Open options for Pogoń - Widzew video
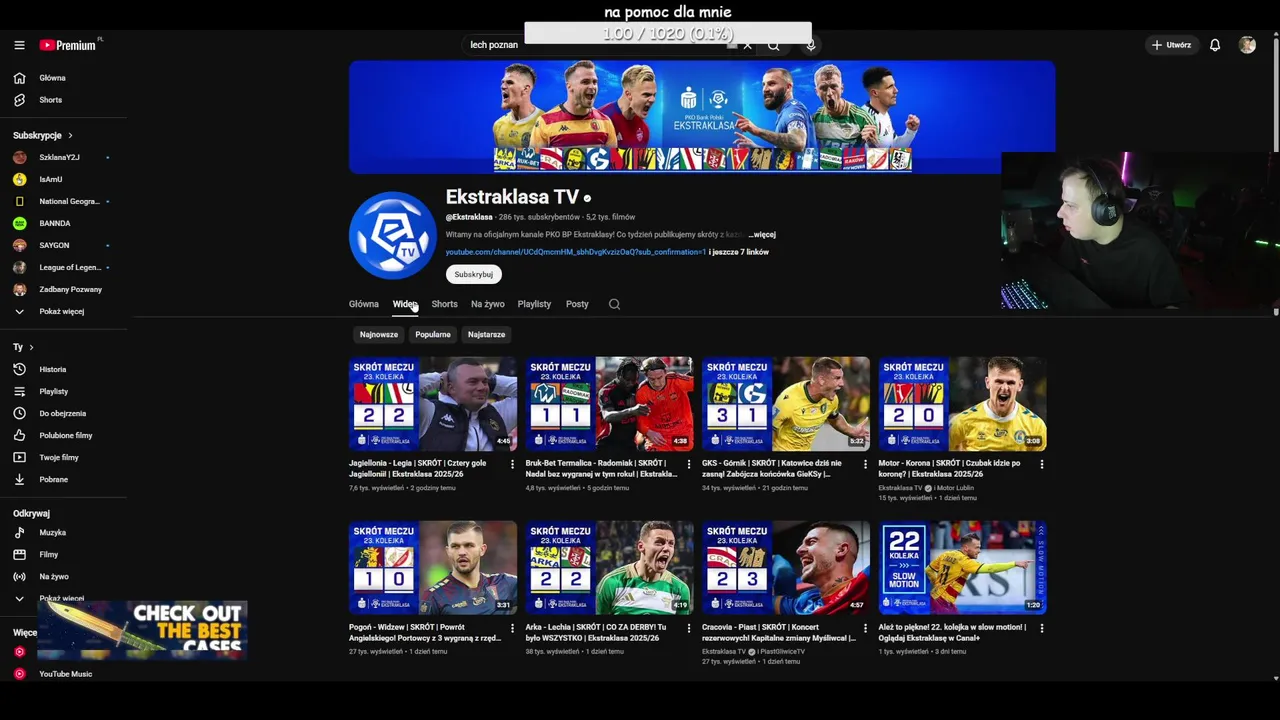Image resolution: width=1280 pixels, height=720 pixels. coord(512,628)
